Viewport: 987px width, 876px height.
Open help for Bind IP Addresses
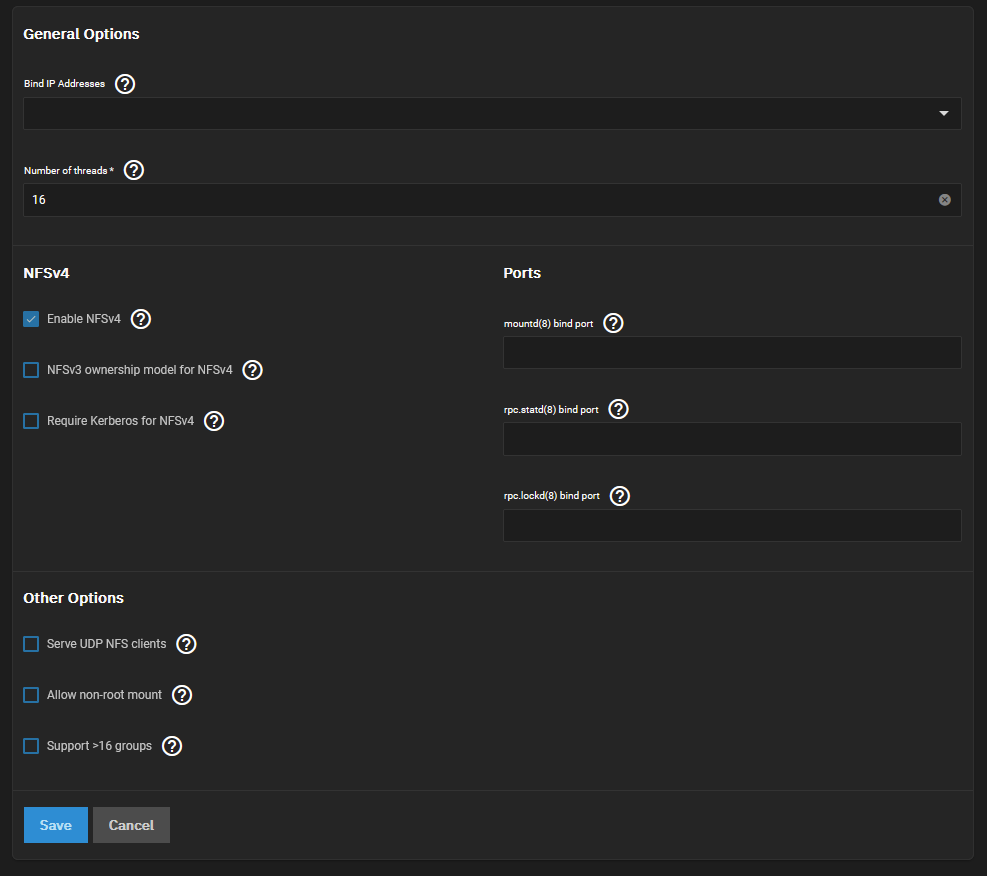click(125, 84)
